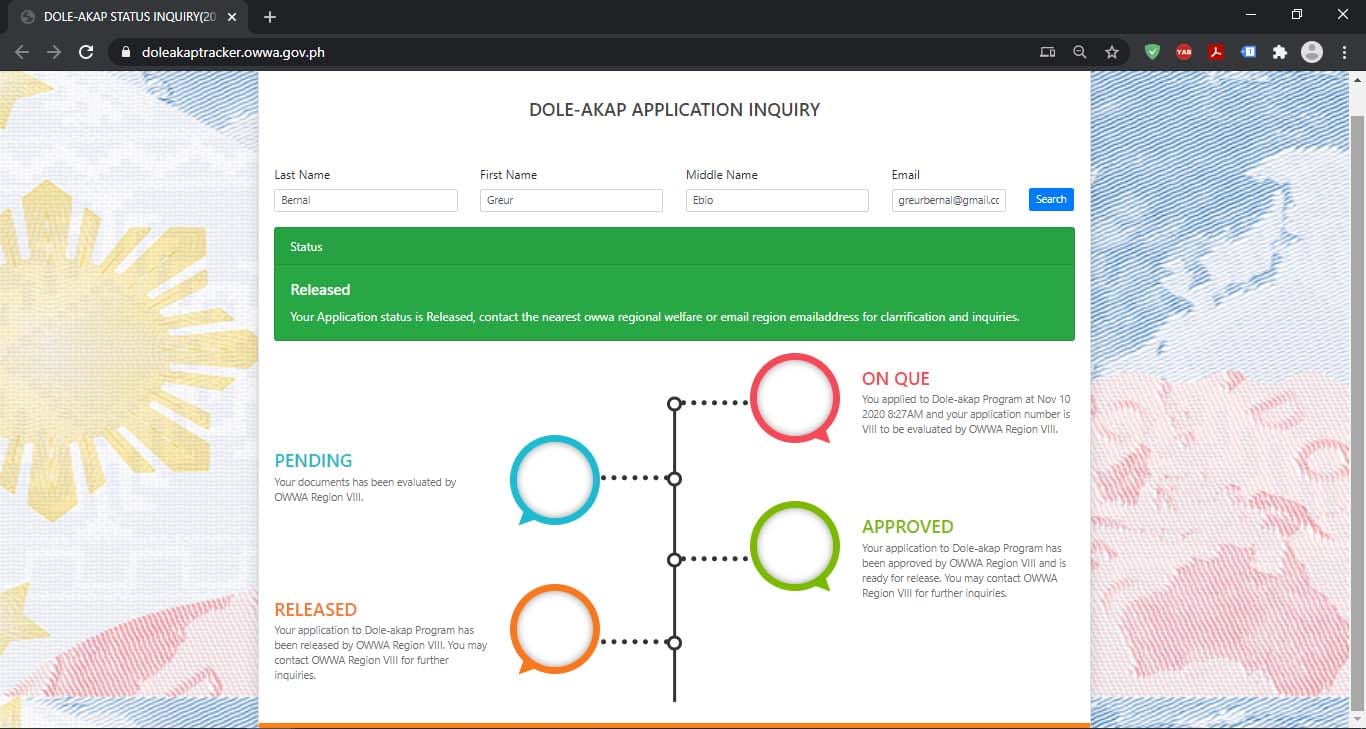Click the blue Search button
The image size is (1366, 729).
pos(1051,199)
